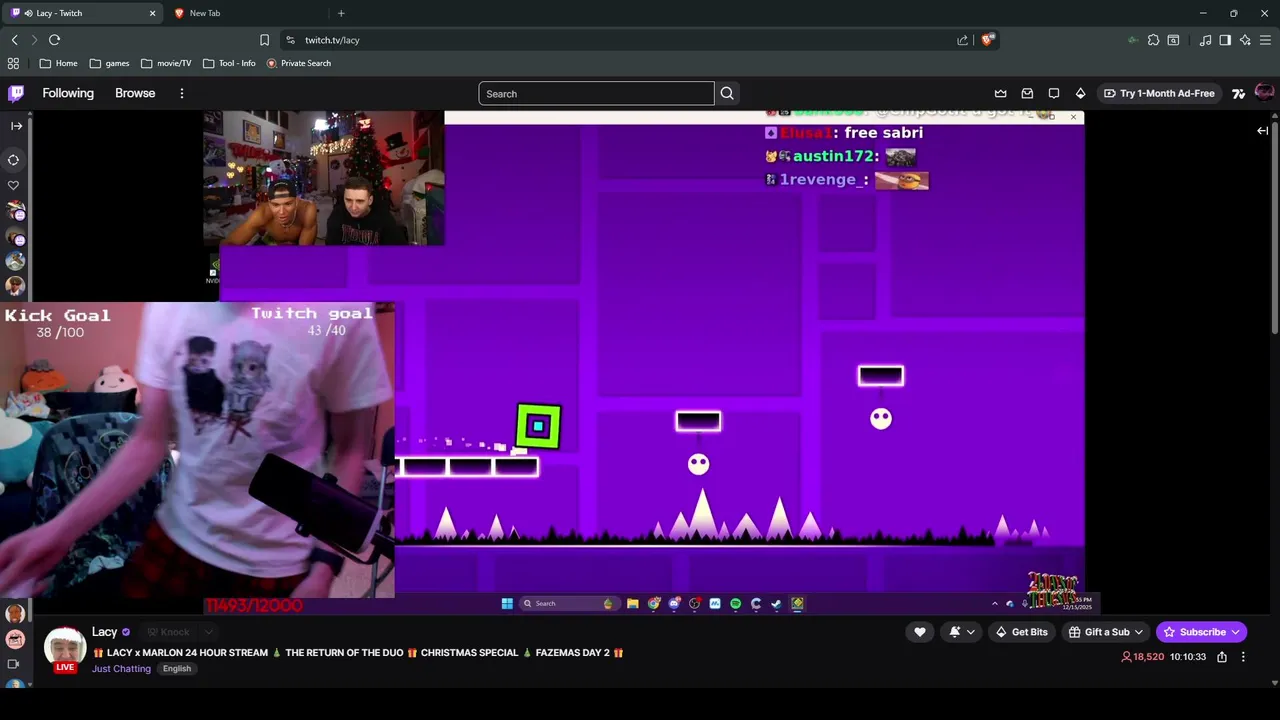Viewport: 1280px width, 720px height.
Task: Open the Twitch home logo
Action: 16,93
